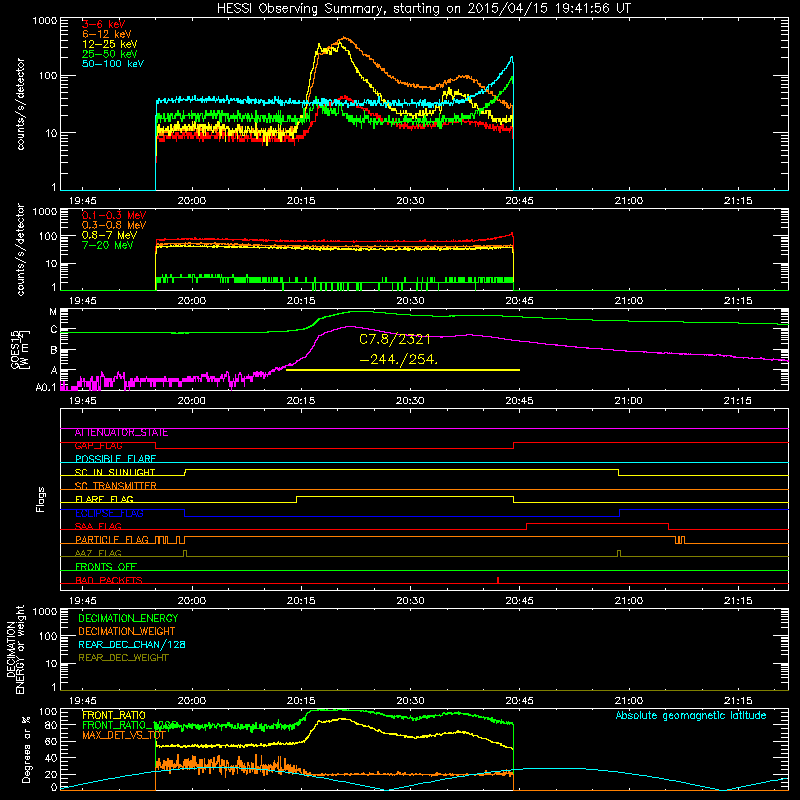Click the yellow flare duration bar in the GOES panel
This screenshot has height=800, width=800.
coord(403,369)
